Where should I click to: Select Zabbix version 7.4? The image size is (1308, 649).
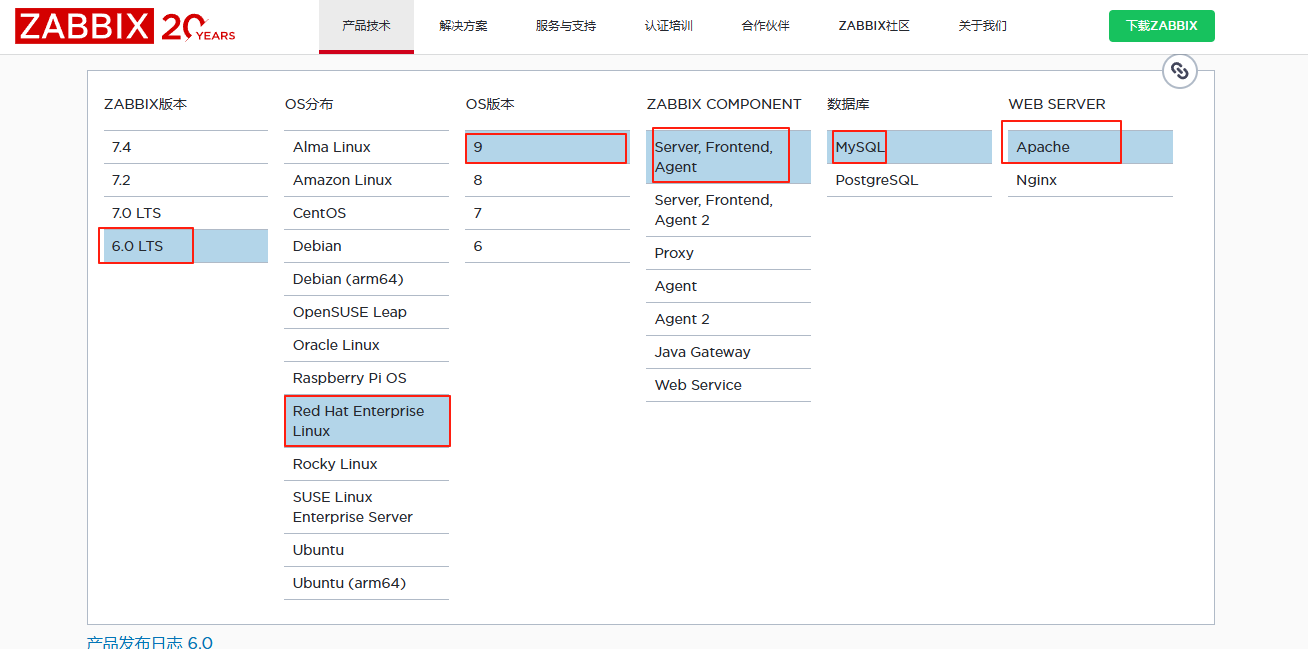coord(186,147)
